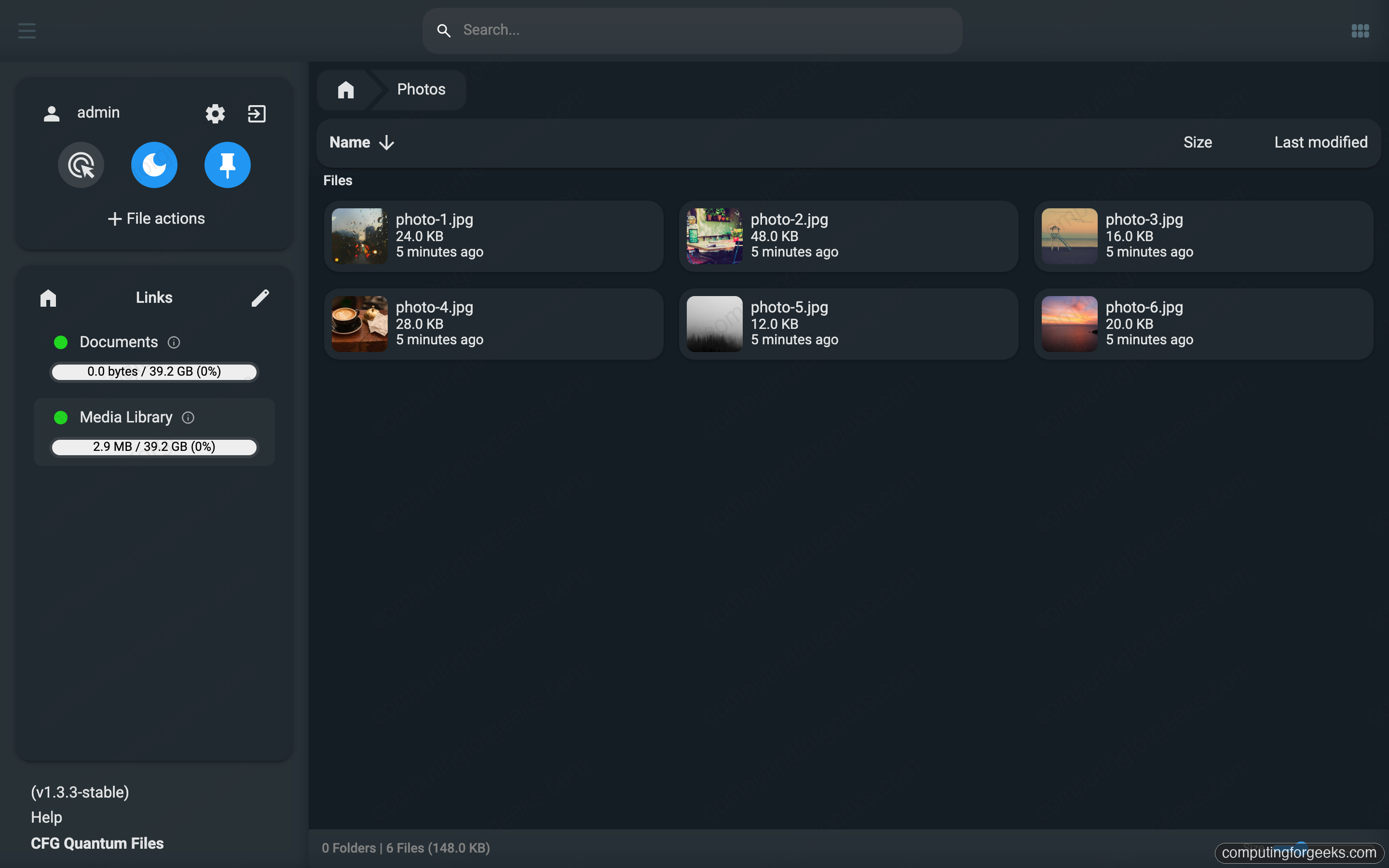Click the home icon in Links panel
The height and width of the screenshot is (868, 1389).
coord(48,298)
